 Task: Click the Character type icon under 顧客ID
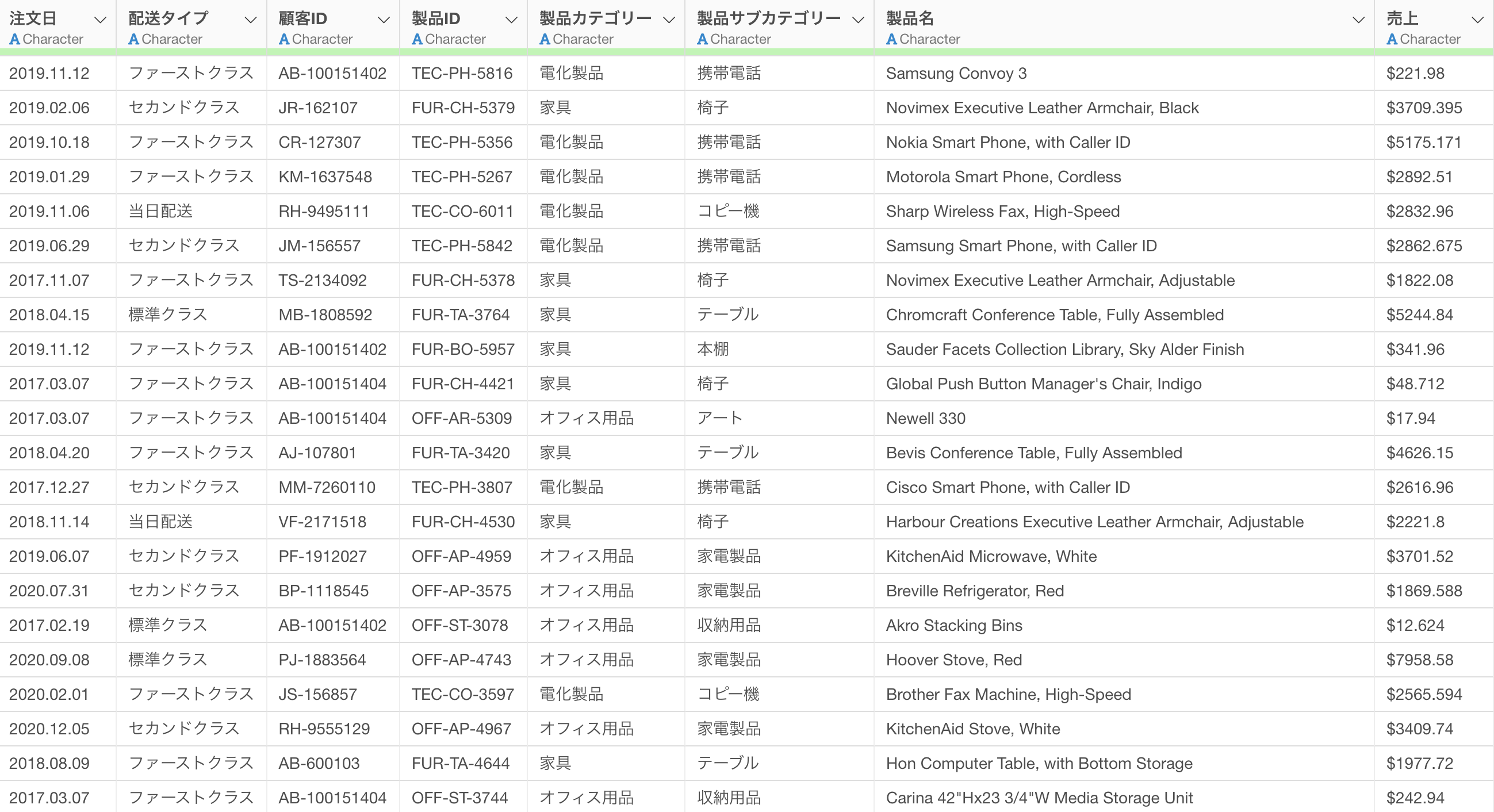(284, 40)
